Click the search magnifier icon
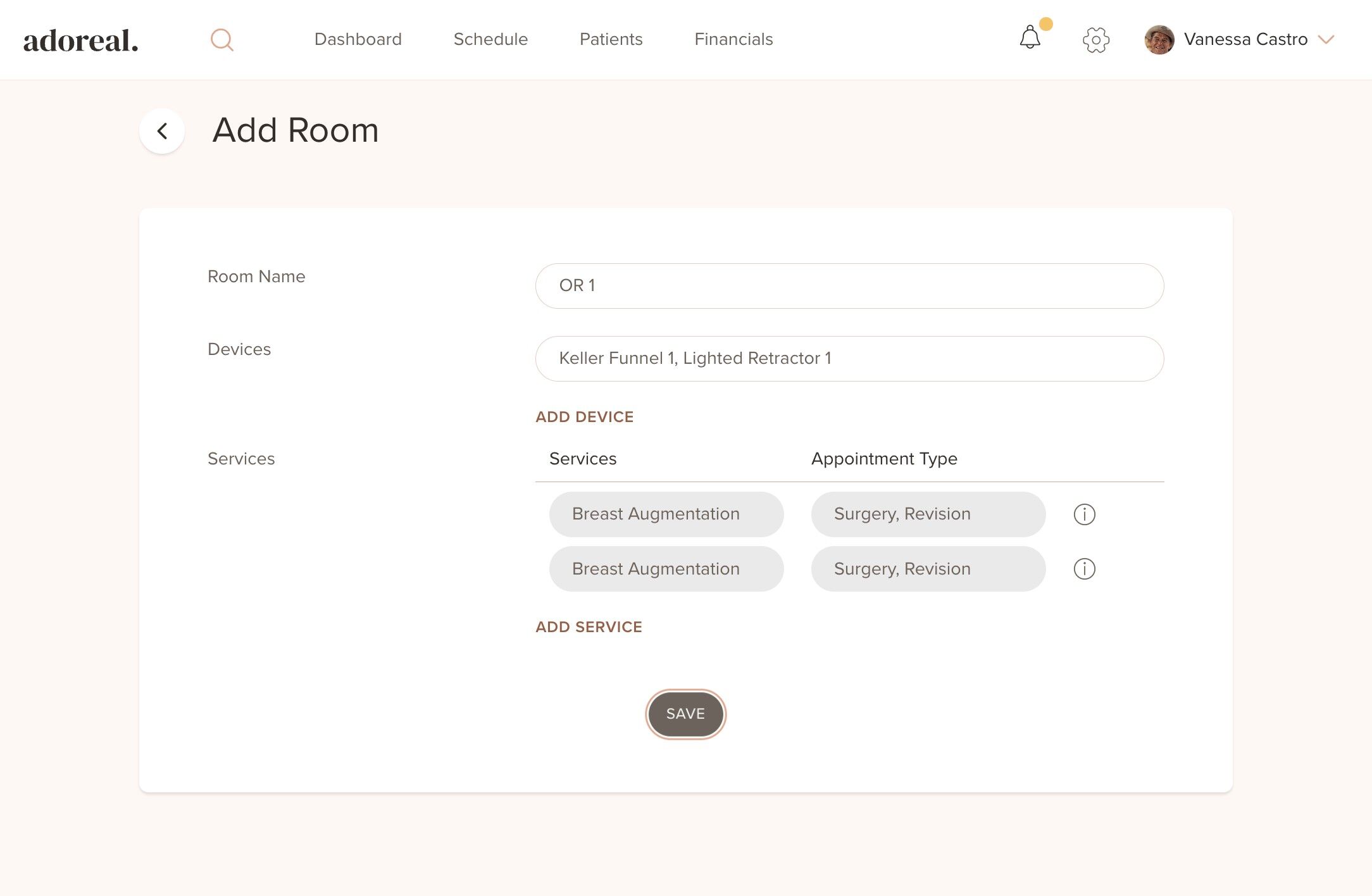Image resolution: width=1372 pixels, height=896 pixels. click(x=221, y=40)
